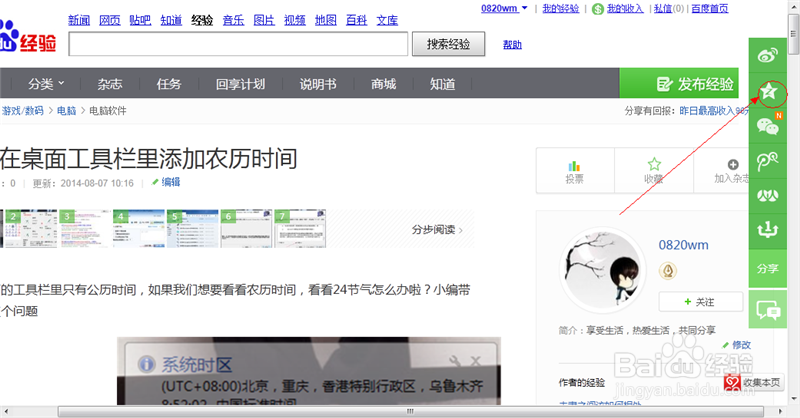
Task: Click the 游戏/数码 breadcrumb
Action: tap(22, 110)
